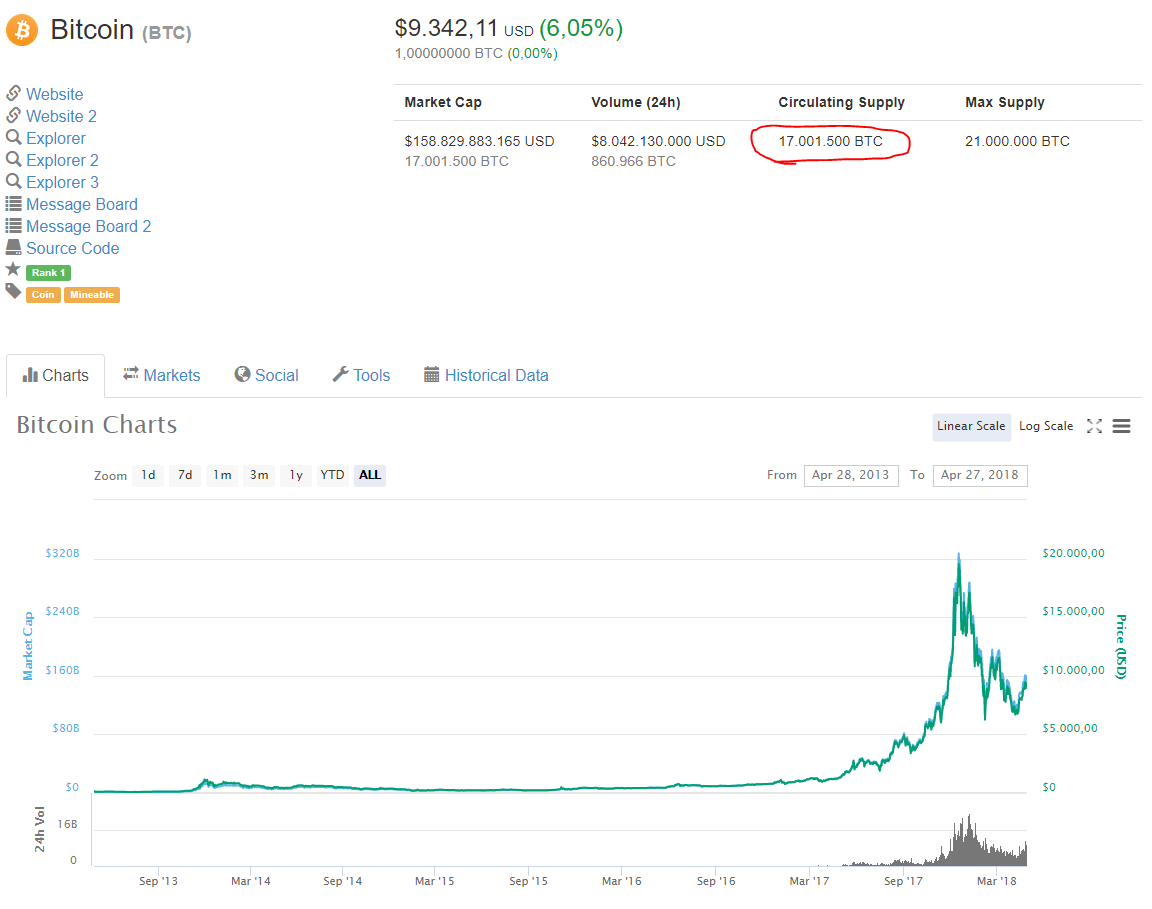Click the magnifier icon beside Explorer 2
The height and width of the screenshot is (909, 1152).
13,159
